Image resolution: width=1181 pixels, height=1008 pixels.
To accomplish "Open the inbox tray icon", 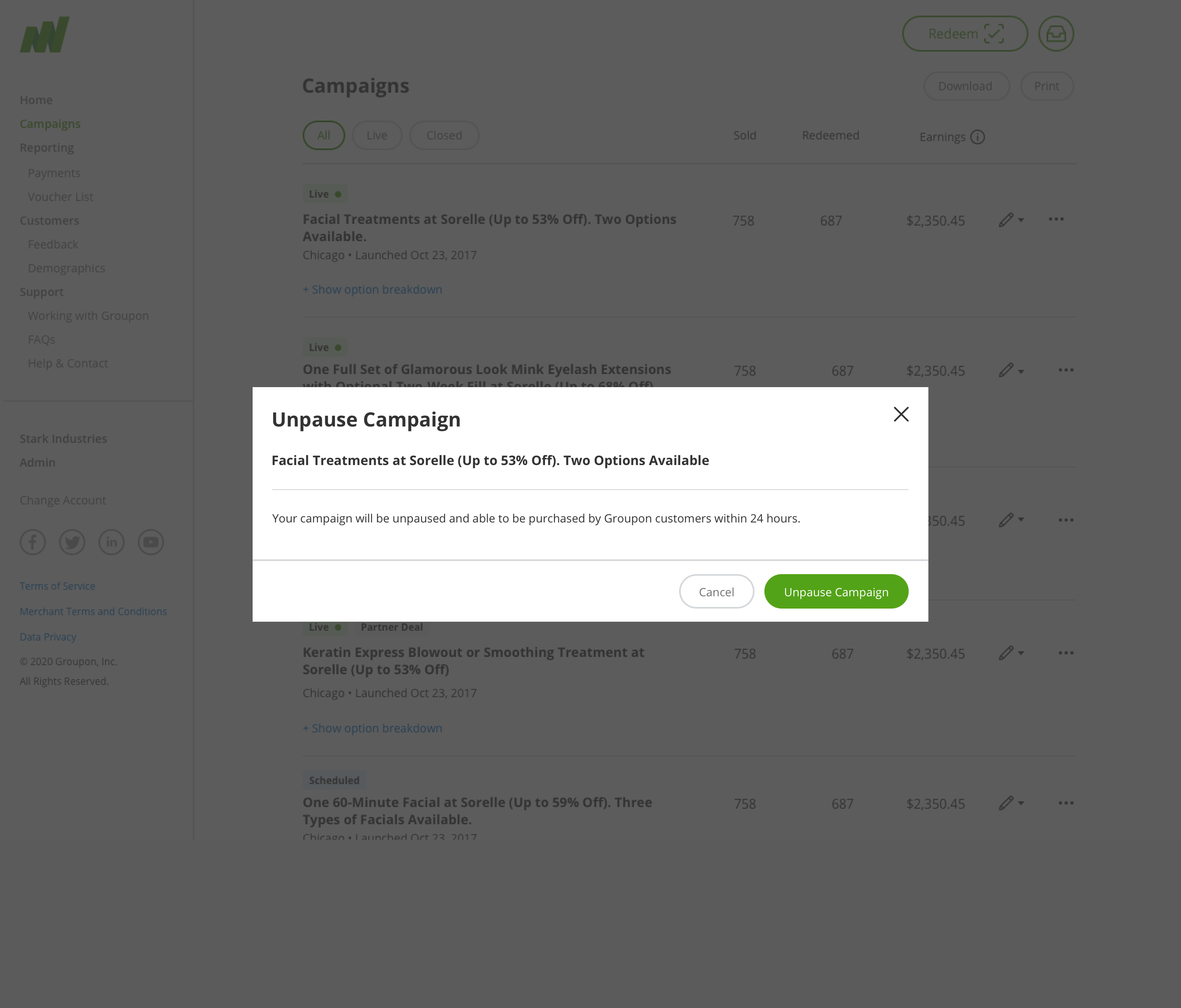I will tap(1056, 34).
